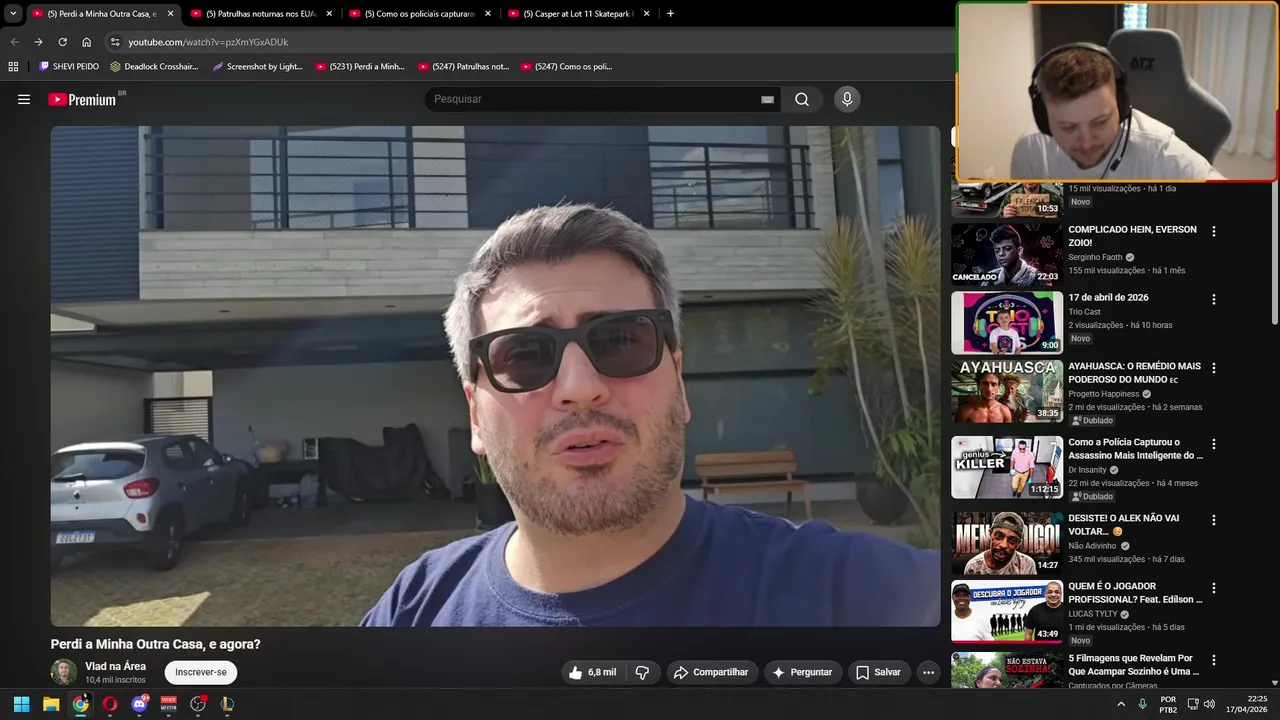Open Opera browser from taskbar
This screenshot has width=1280, height=720.
click(x=110, y=704)
